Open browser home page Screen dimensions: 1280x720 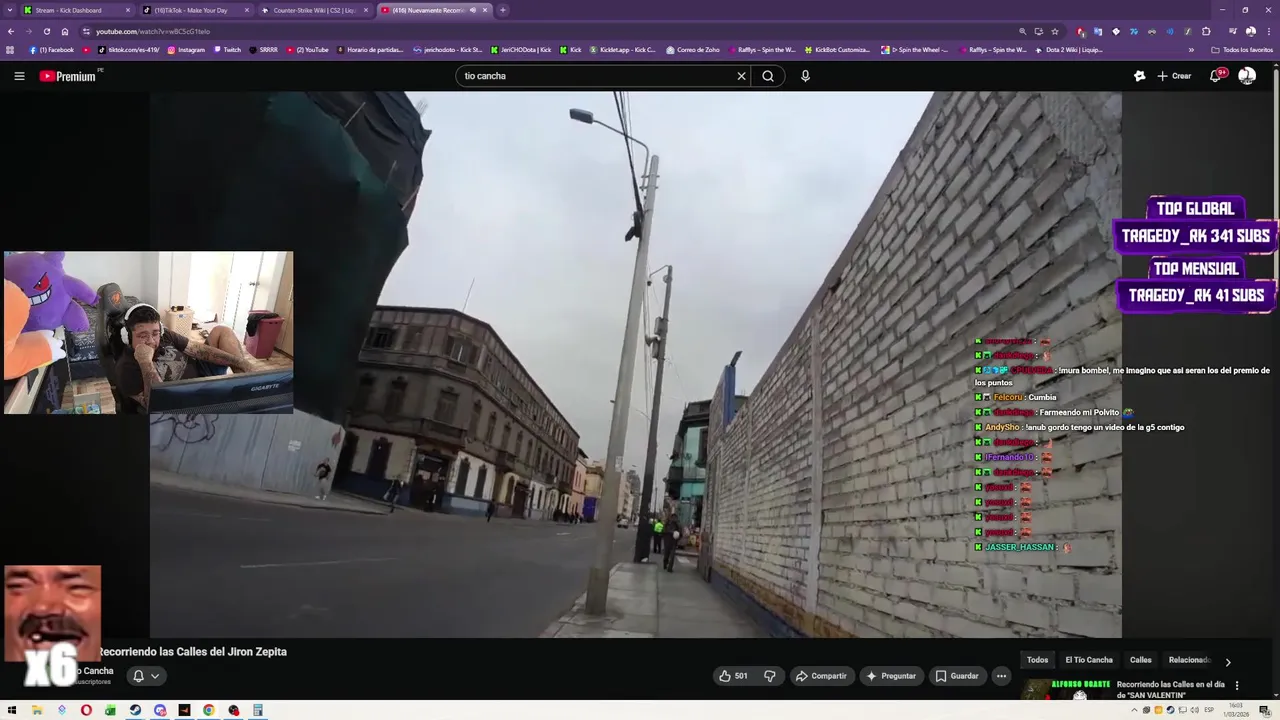click(65, 31)
